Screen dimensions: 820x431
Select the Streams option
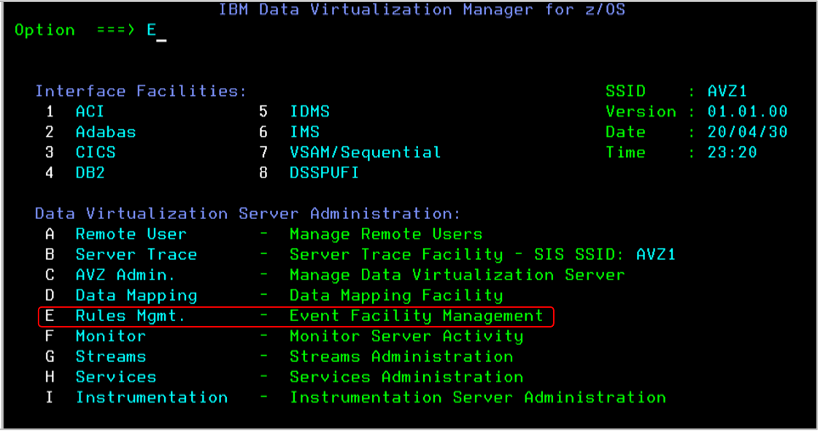coord(110,357)
